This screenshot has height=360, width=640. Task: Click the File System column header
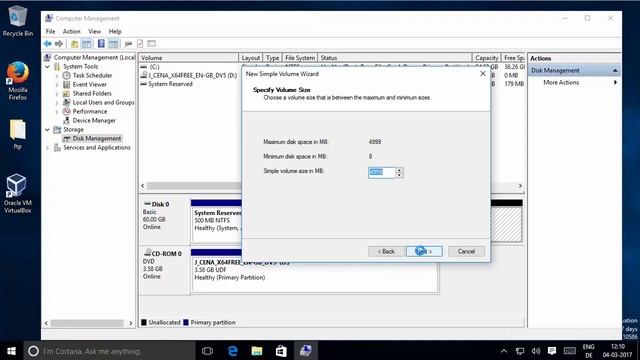pos(300,58)
